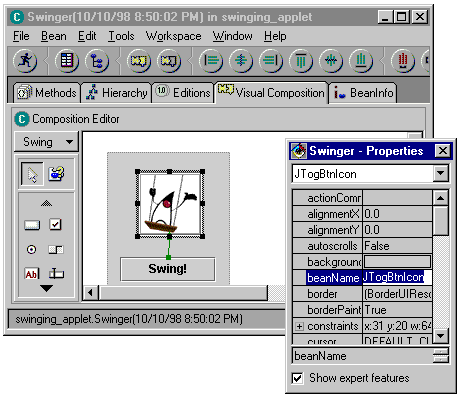Image resolution: width=460 pixels, height=398 pixels.
Task: Open the Tools menu
Action: click(x=121, y=36)
